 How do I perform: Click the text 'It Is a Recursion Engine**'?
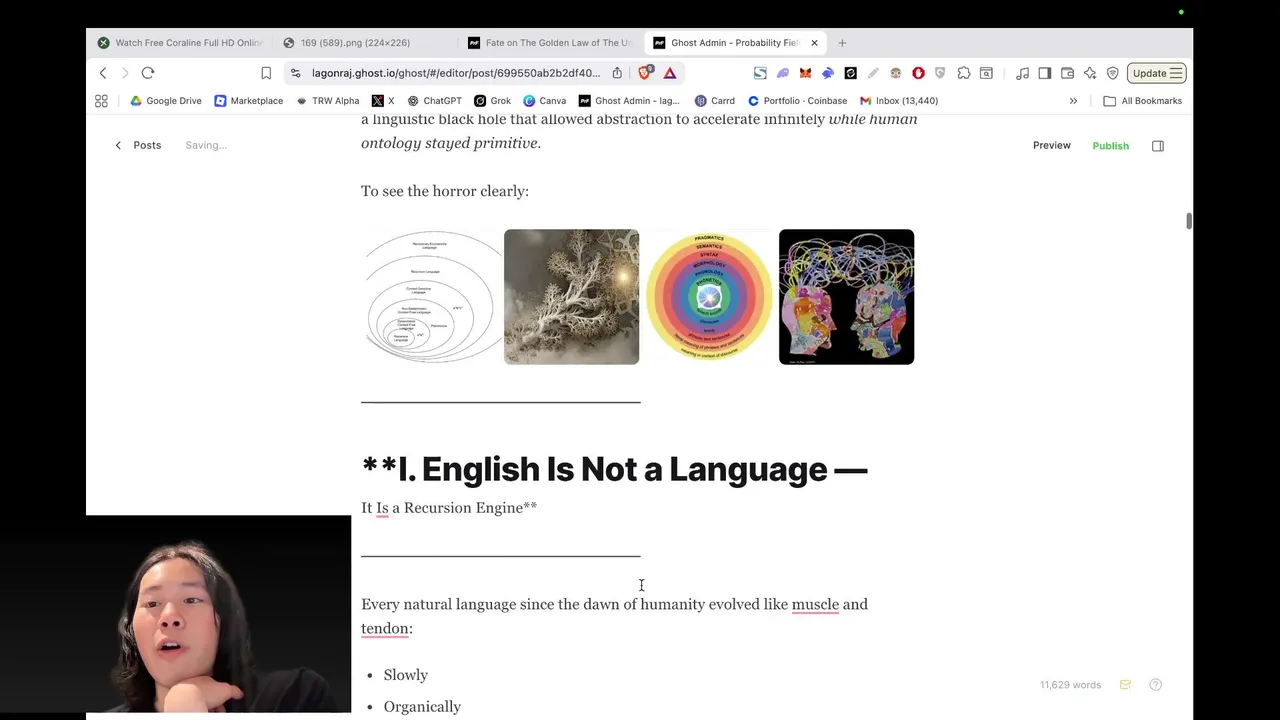tap(449, 508)
